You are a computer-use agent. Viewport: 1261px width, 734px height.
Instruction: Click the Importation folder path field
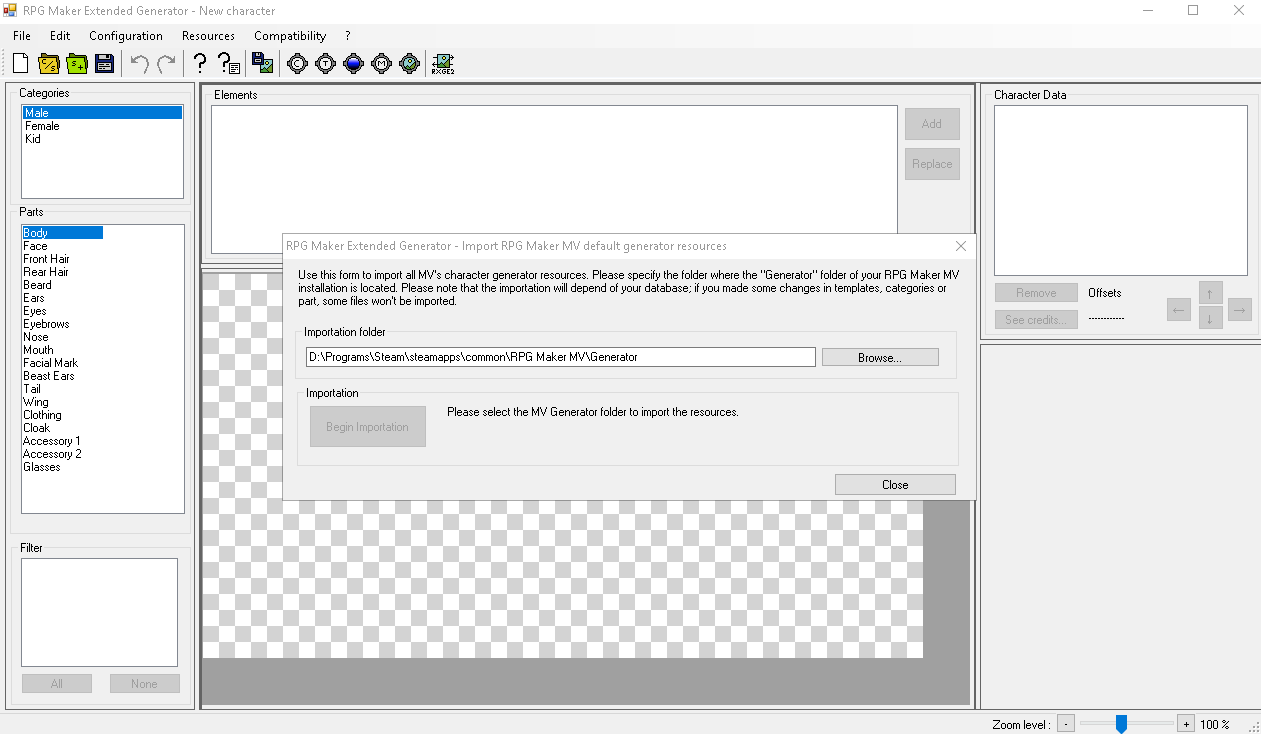(x=561, y=357)
